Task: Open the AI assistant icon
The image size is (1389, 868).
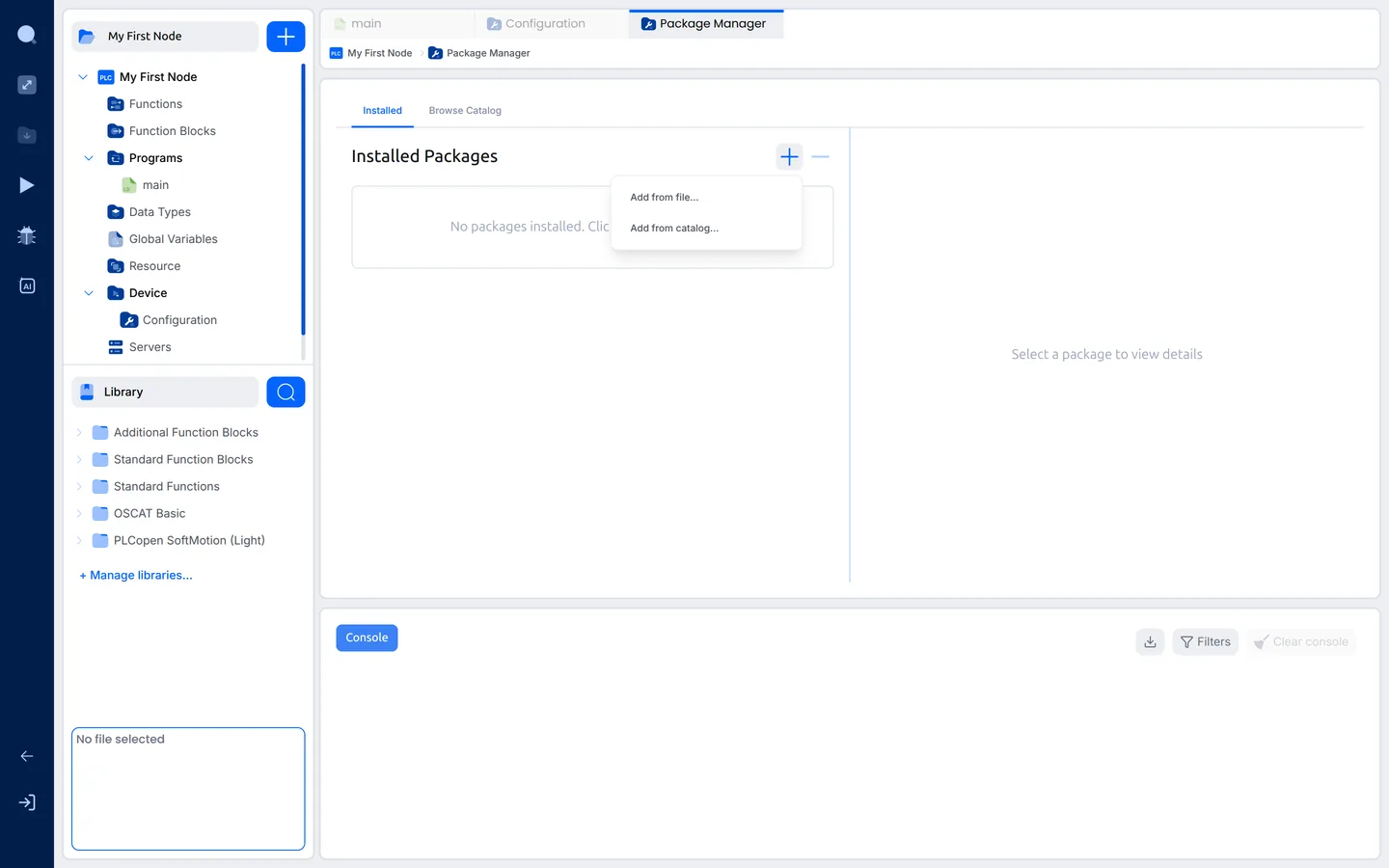Action: 27,285
